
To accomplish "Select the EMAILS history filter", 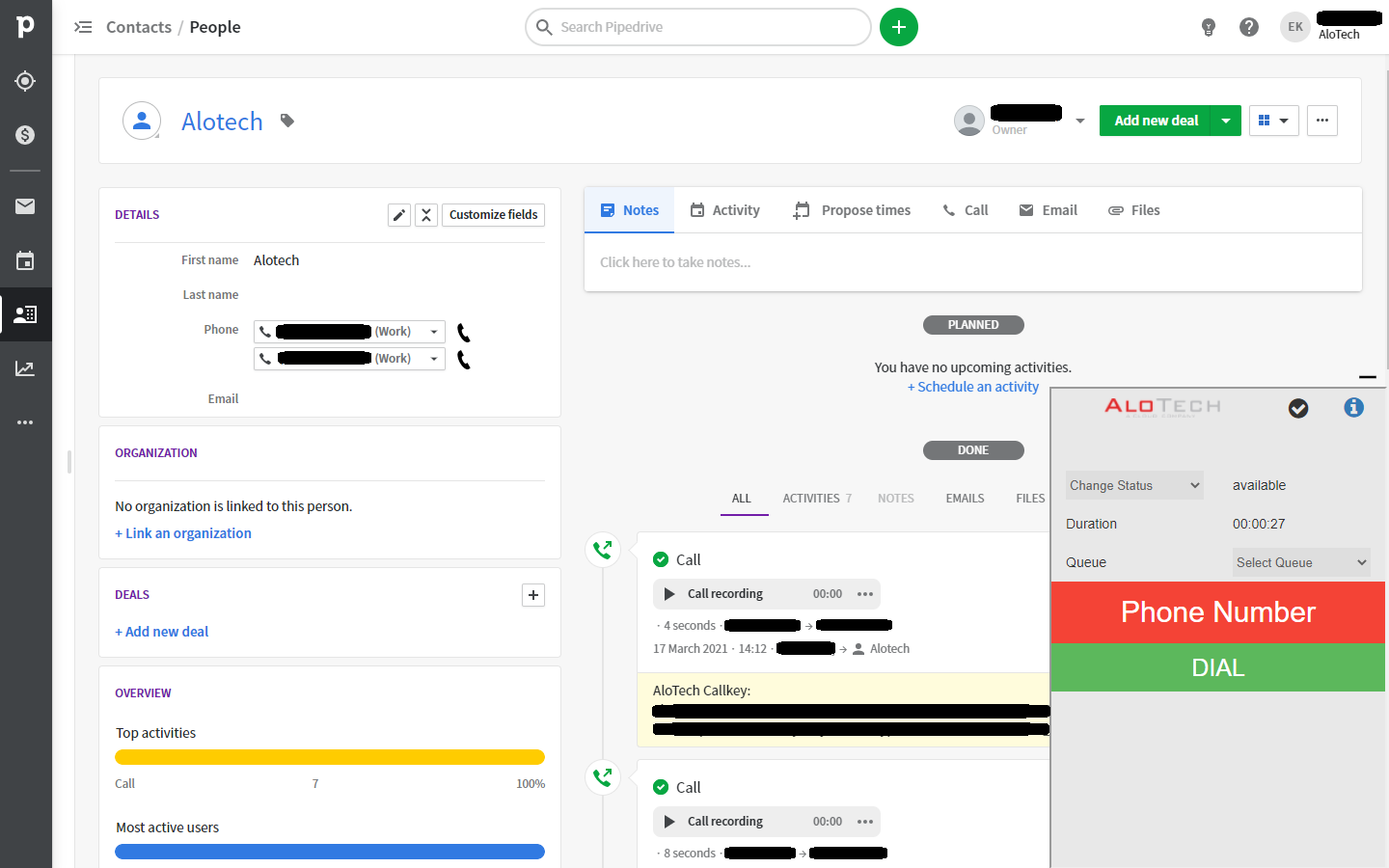I will pos(965,499).
